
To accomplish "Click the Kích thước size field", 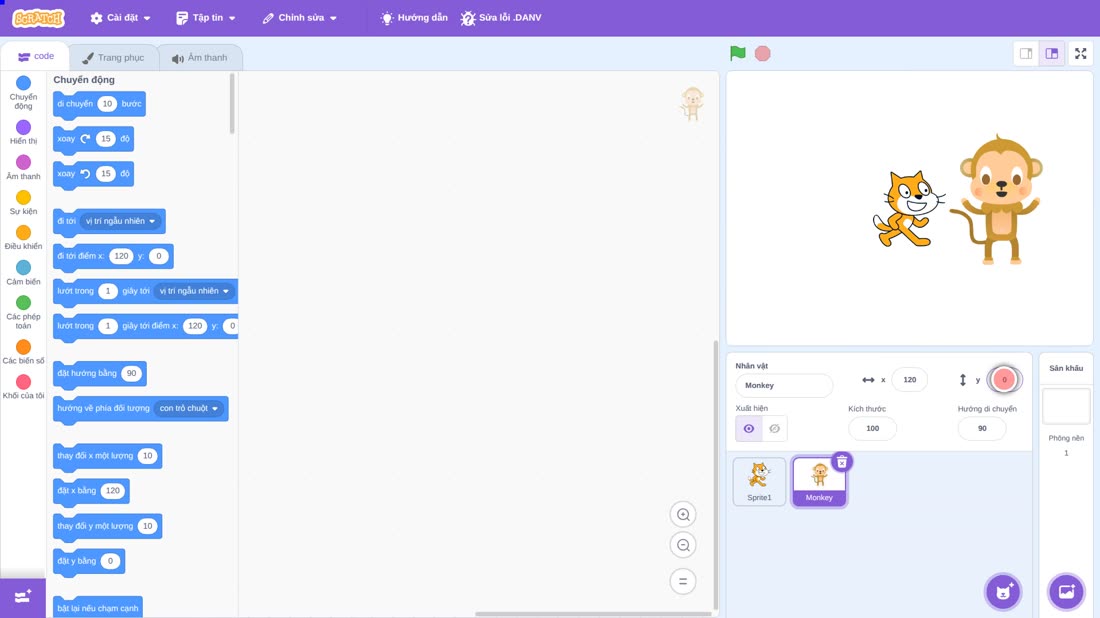I will click(872, 429).
